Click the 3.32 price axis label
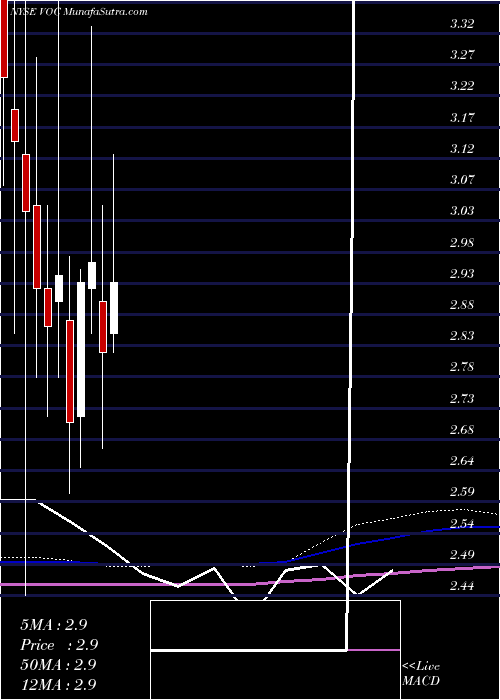The width and height of the screenshot is (500, 700). pos(462,24)
